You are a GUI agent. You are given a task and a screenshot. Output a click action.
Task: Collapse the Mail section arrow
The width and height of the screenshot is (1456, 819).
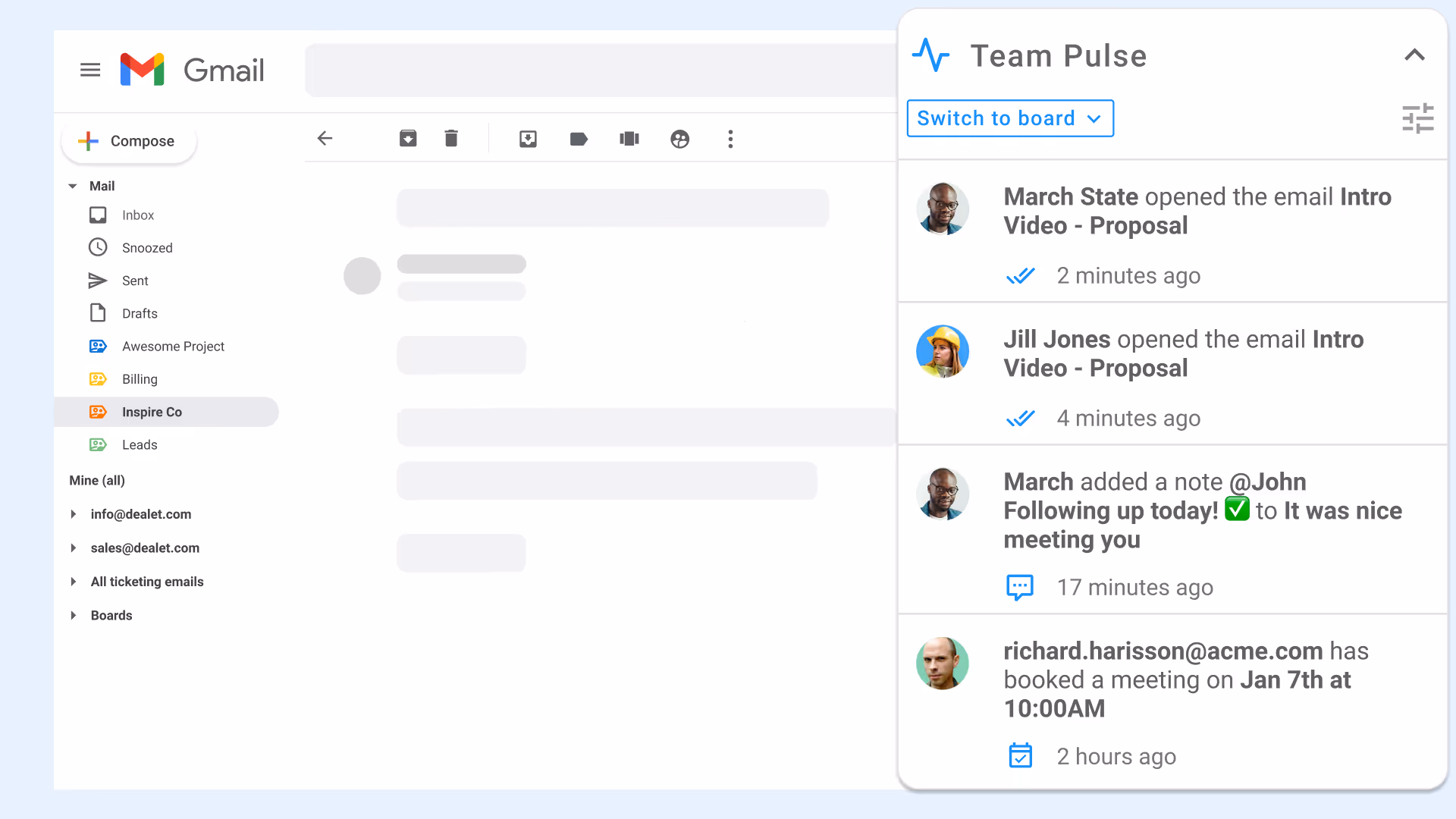[x=73, y=186]
